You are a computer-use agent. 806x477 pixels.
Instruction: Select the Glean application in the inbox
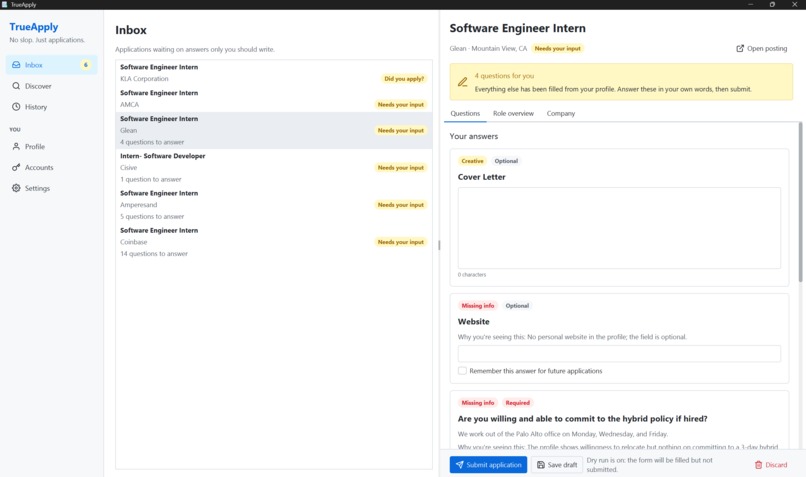pyautogui.click(x=273, y=131)
